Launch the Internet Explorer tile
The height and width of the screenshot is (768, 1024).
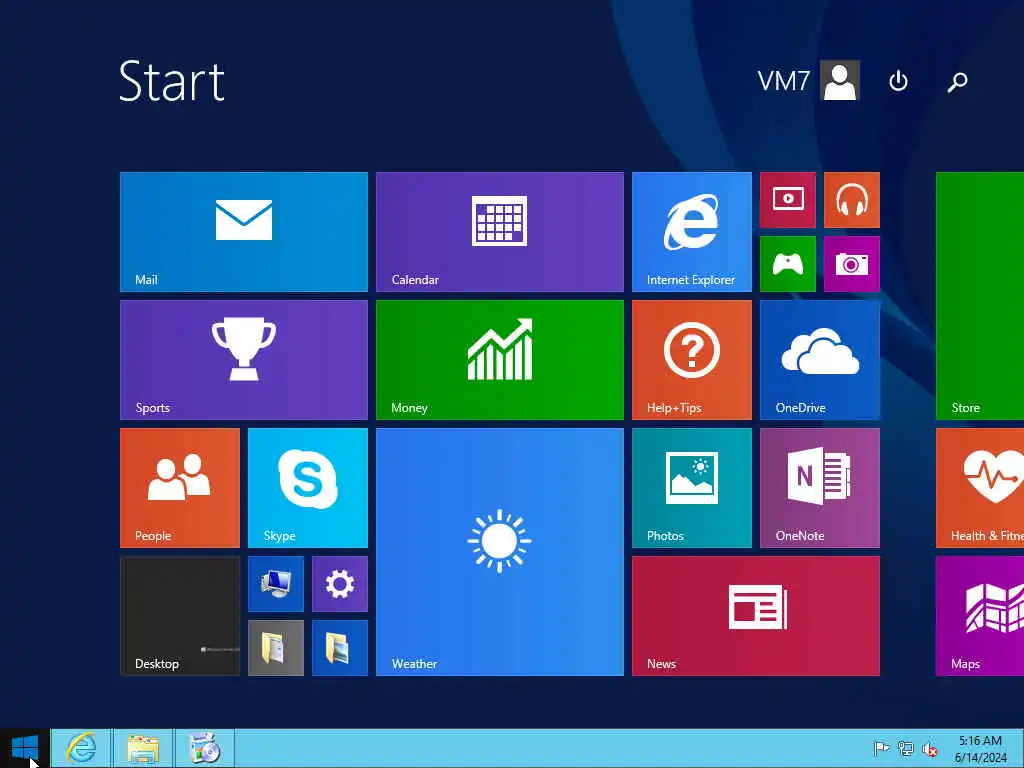[692, 232]
